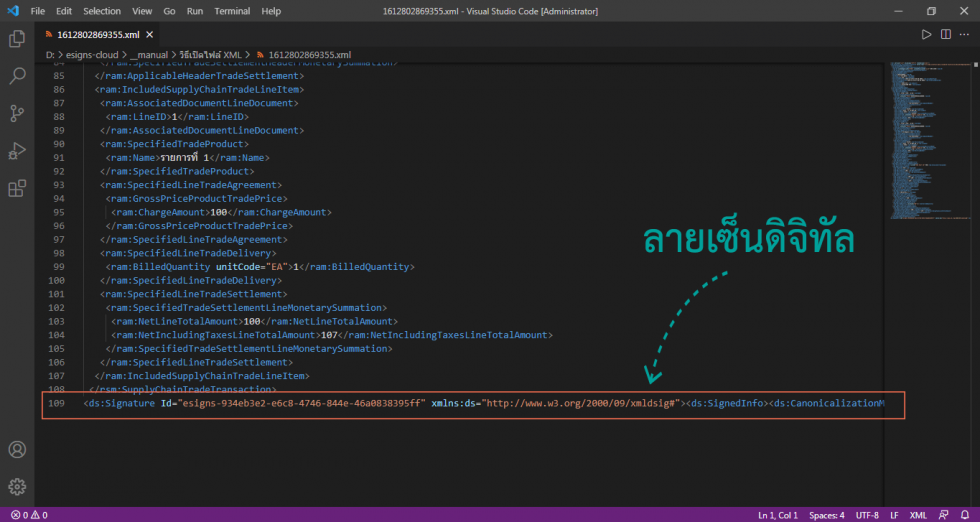Click the ram:SpecifiedTradeProduct opening tag on line 90
980x522 pixels.
click(174, 144)
